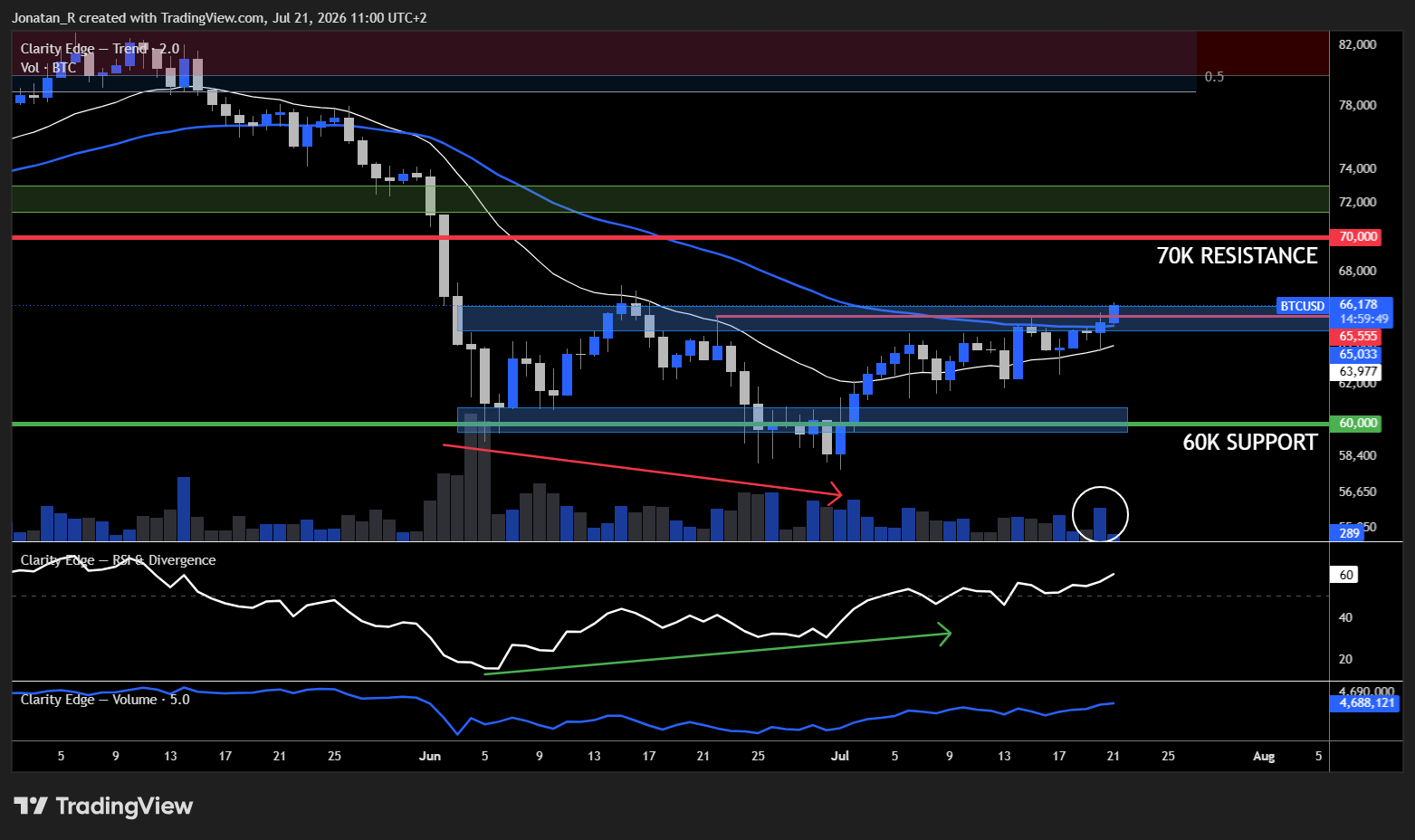Select the red 65,555 price tag
1415x840 pixels.
(x=1358, y=337)
